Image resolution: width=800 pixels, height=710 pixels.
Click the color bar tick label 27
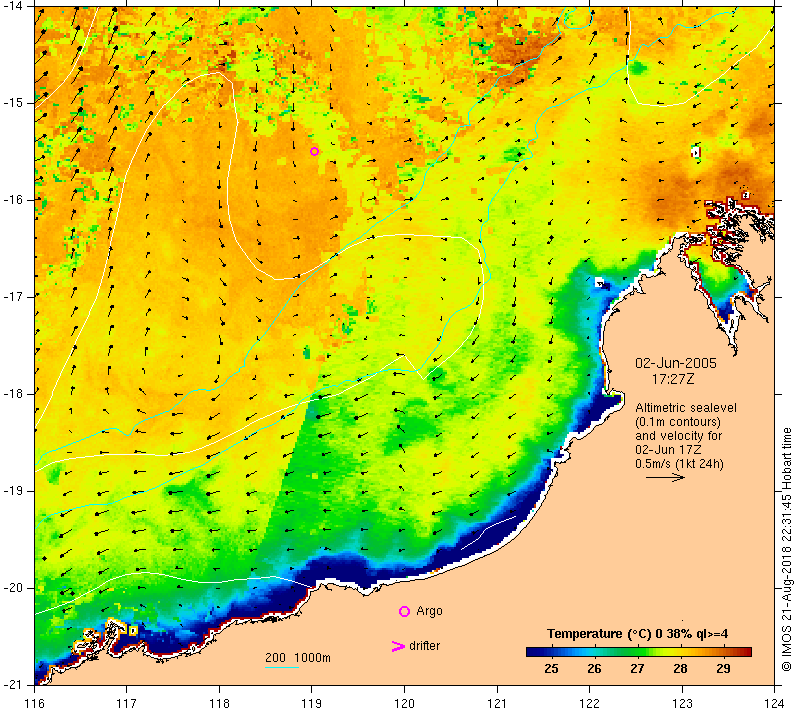[x=637, y=669]
